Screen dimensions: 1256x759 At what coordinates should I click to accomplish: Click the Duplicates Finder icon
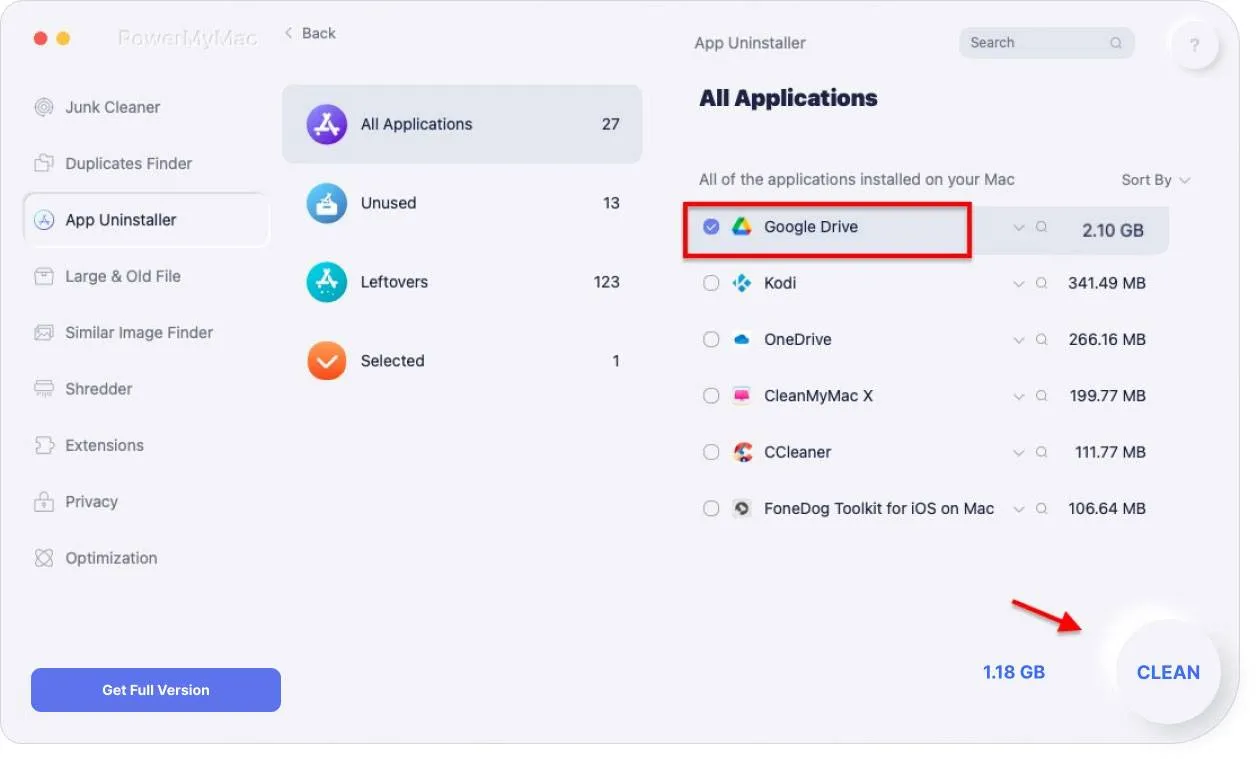44,164
